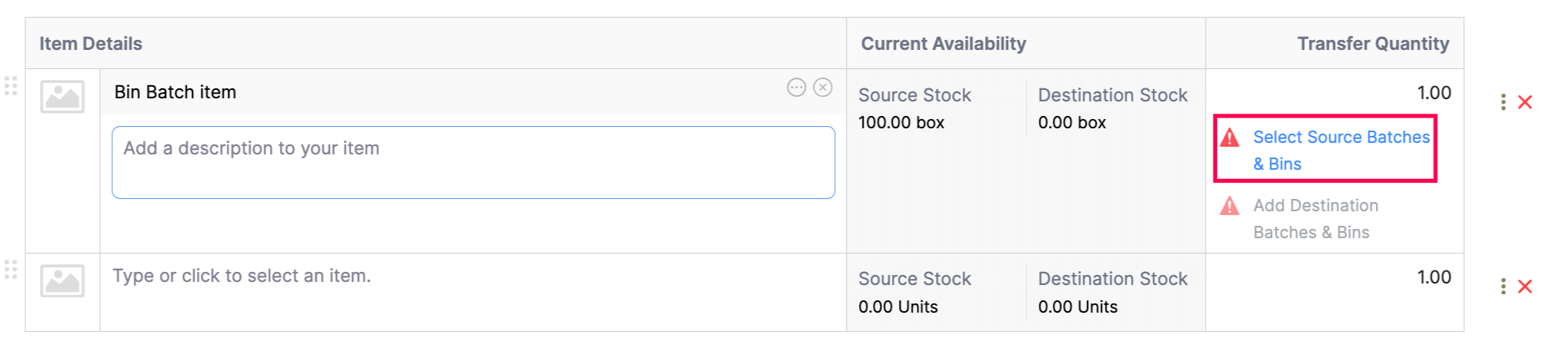The image size is (1568, 348).
Task: Click the warning icon beside Add Destination Batches
Action: (1230, 206)
